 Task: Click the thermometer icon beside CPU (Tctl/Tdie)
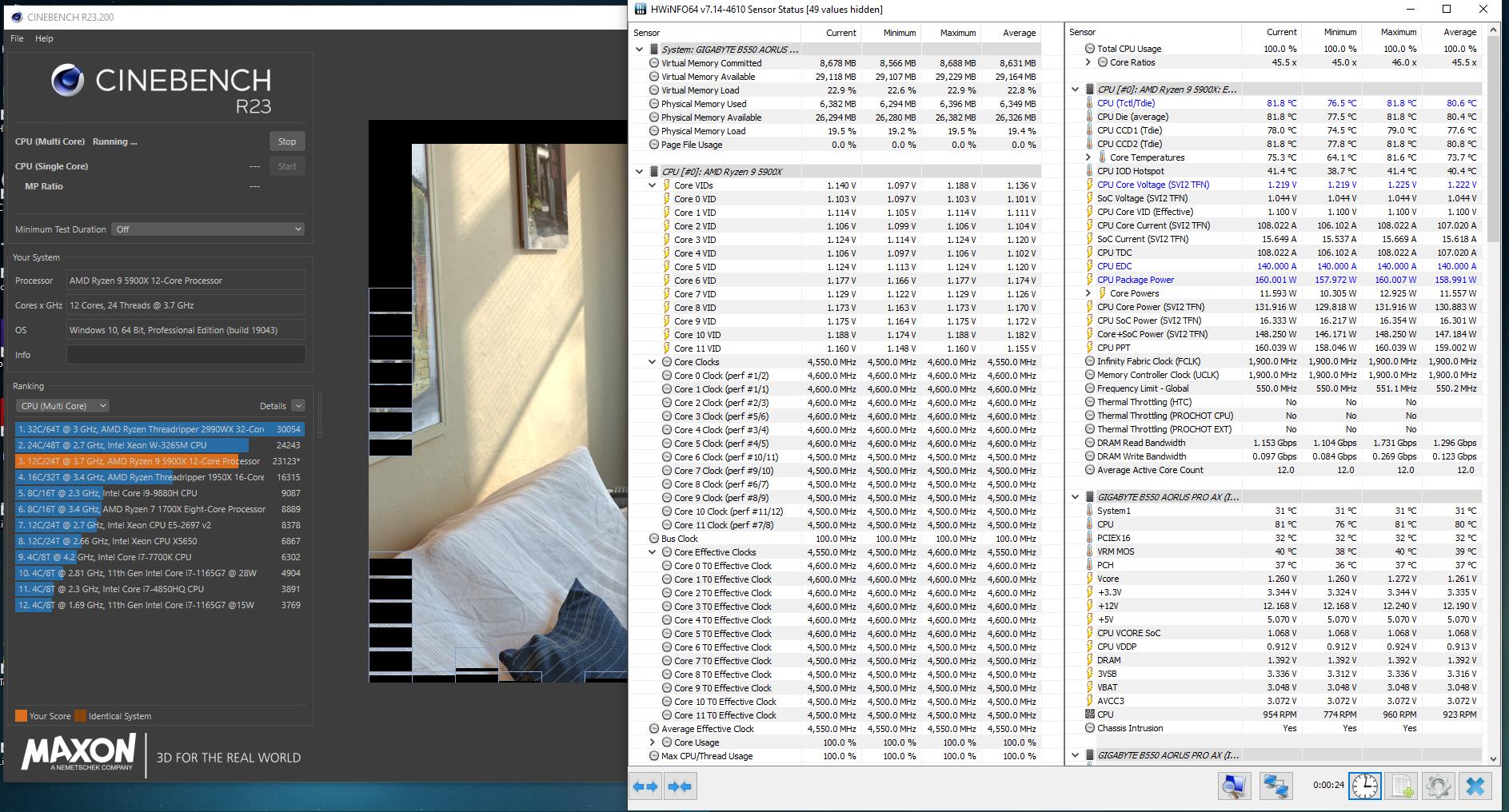coord(1089,103)
